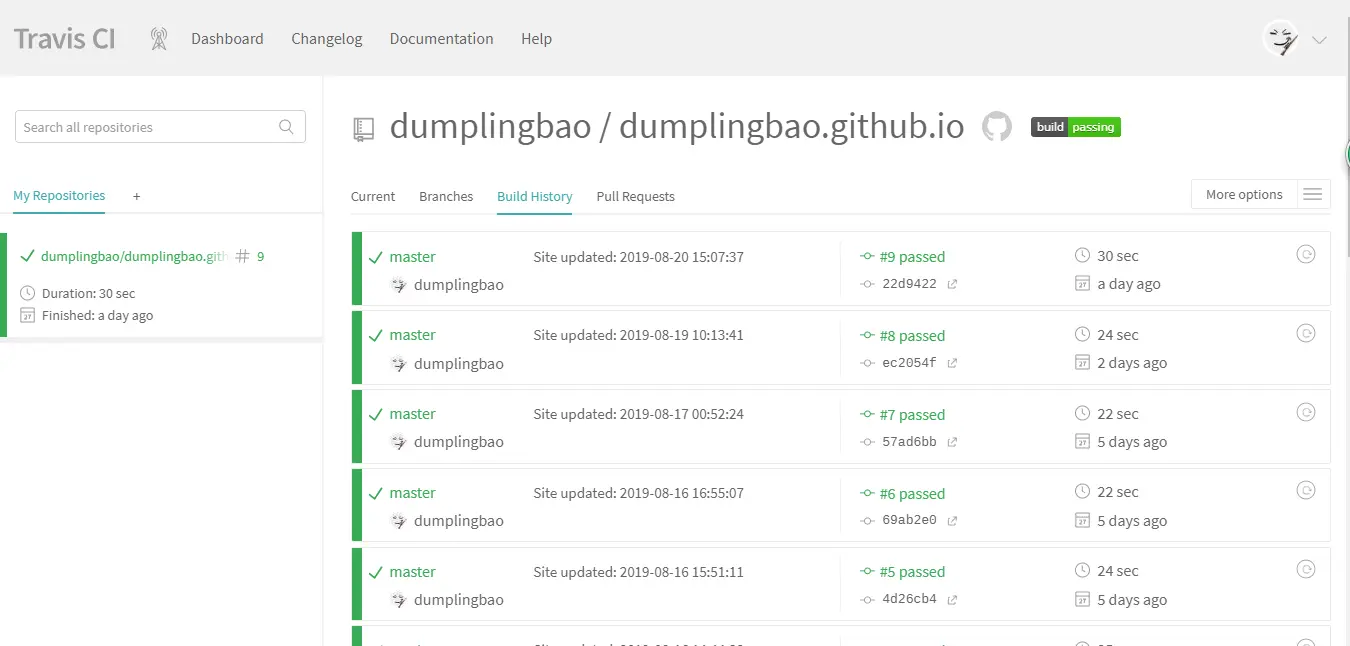The height and width of the screenshot is (646, 1350).
Task: Open commit 22d9422
Action: point(909,284)
